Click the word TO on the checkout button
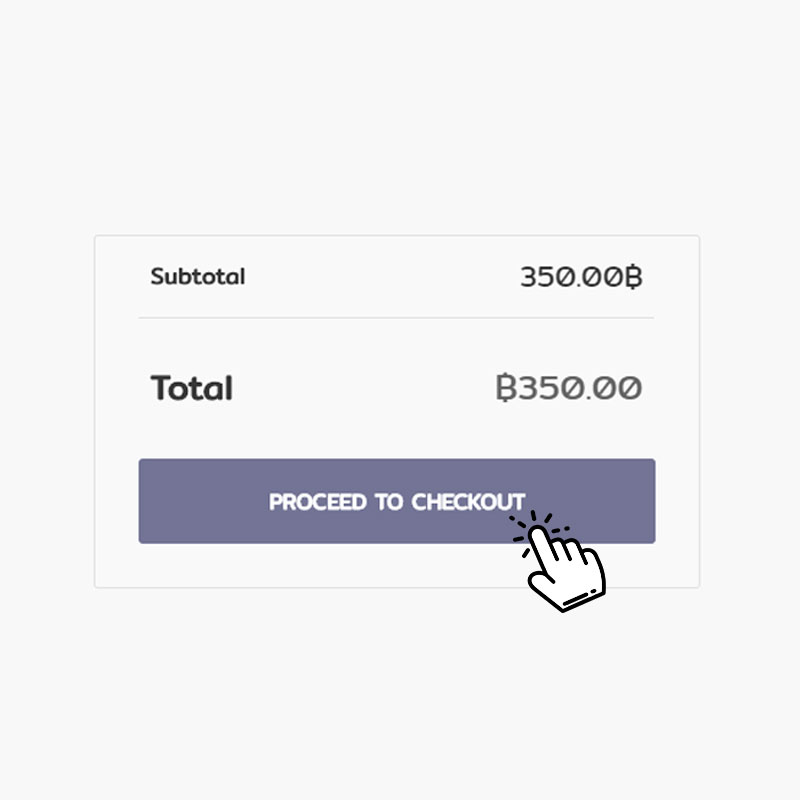 (389, 502)
